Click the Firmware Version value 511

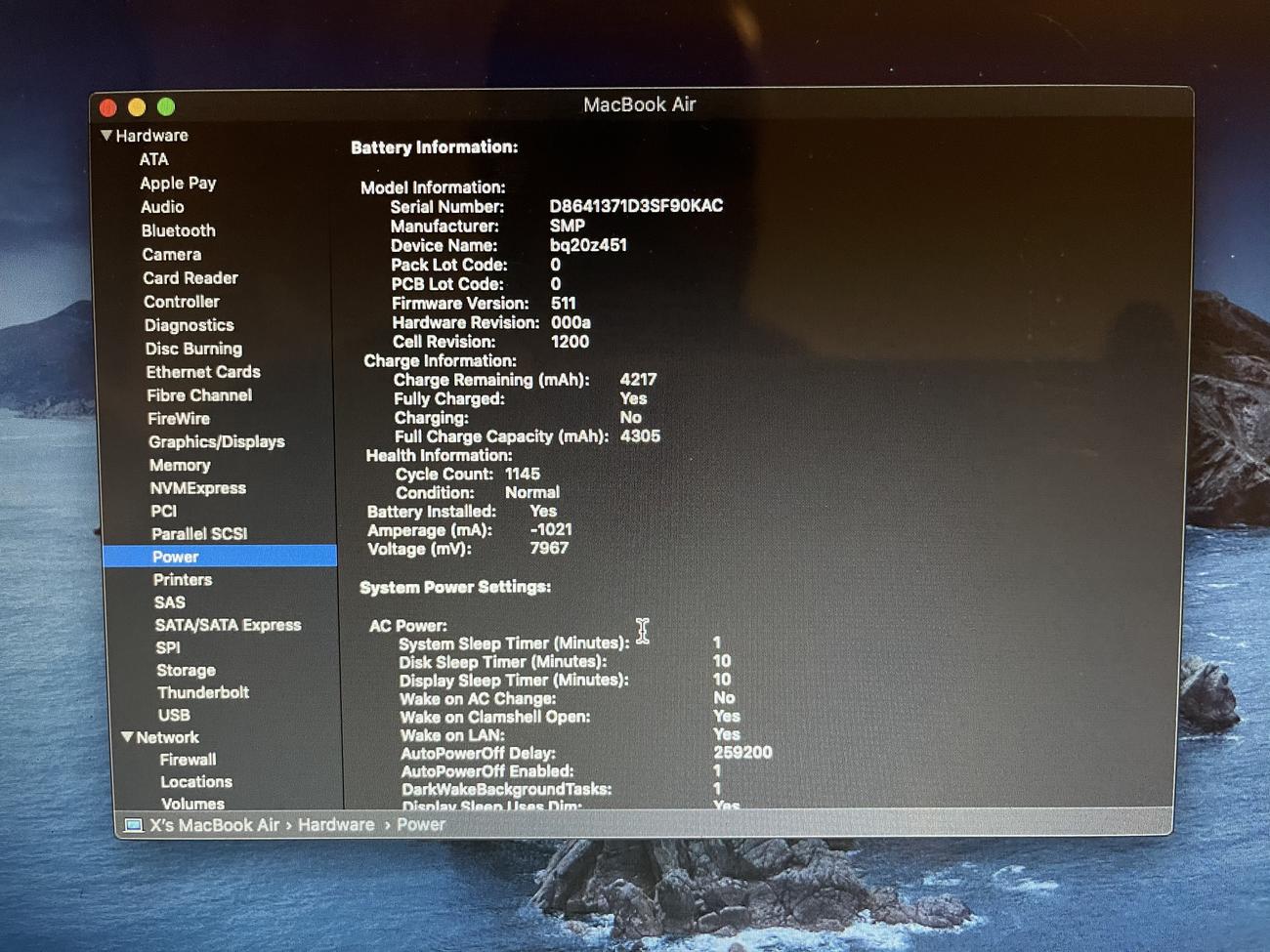[564, 304]
